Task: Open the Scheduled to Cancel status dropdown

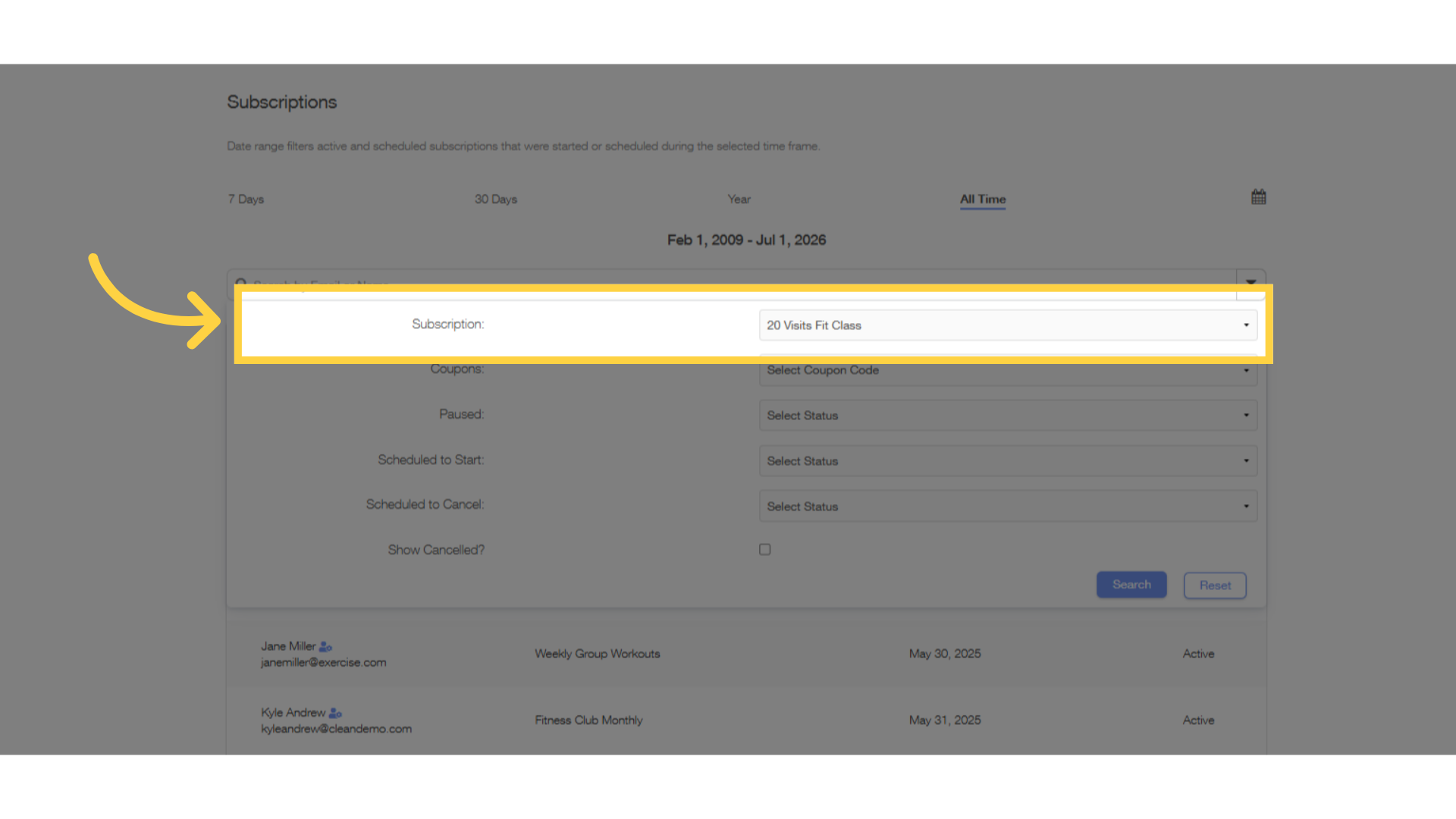Action: coord(1008,506)
